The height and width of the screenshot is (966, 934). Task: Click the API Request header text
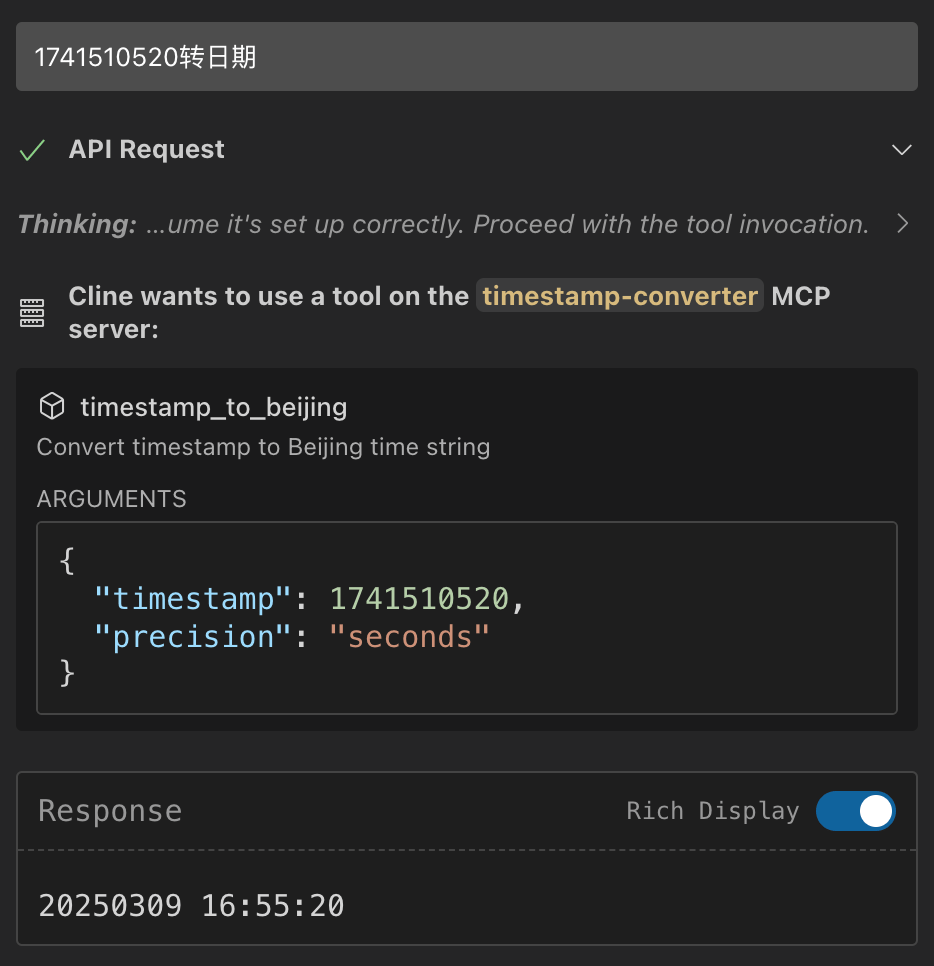click(146, 150)
